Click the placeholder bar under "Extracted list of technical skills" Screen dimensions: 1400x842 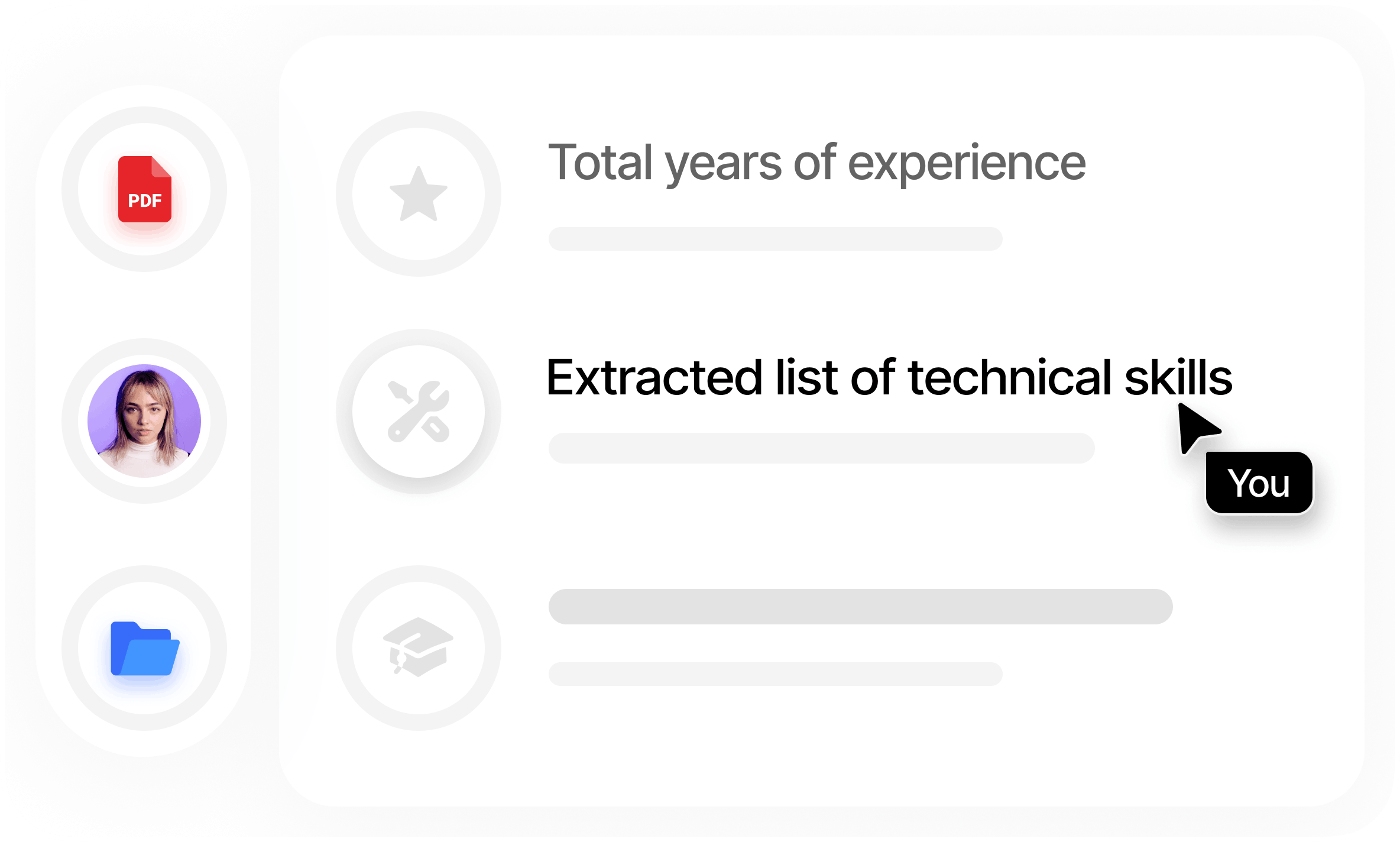click(x=821, y=448)
